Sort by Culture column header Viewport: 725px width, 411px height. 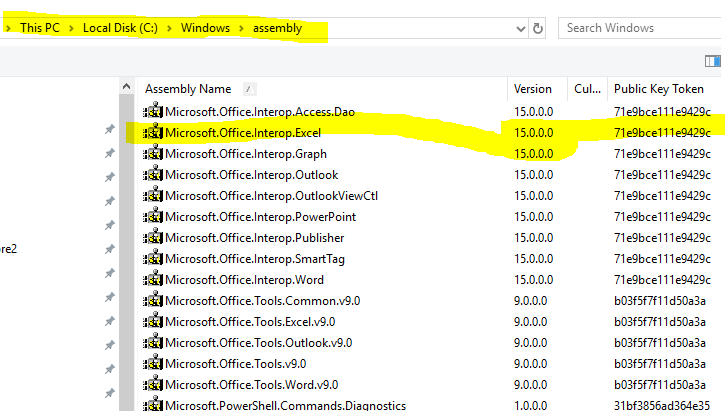587,89
